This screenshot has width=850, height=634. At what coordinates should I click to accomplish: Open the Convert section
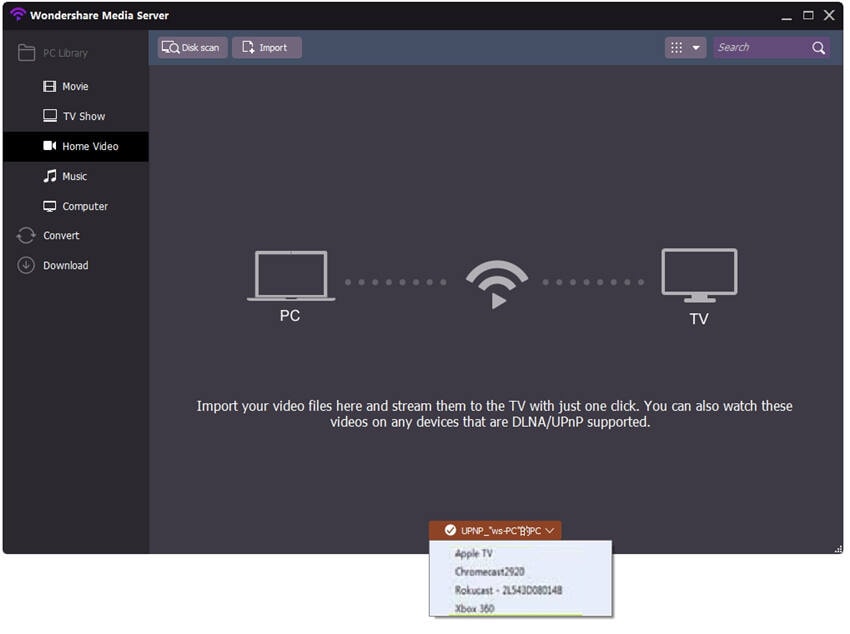75,236
